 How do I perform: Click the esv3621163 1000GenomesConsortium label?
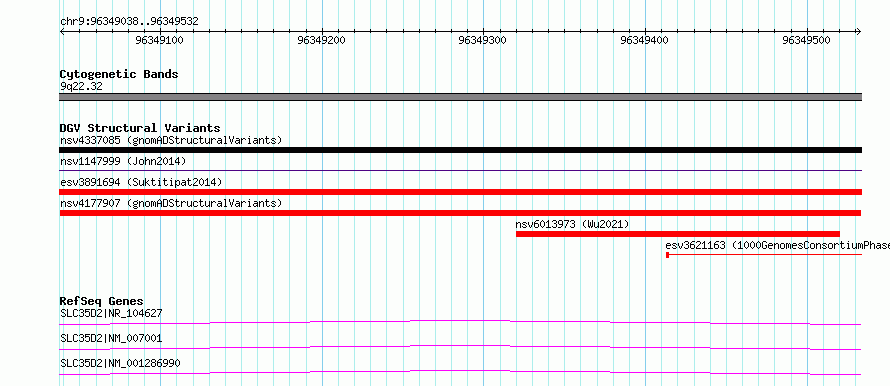pyautogui.click(x=778, y=246)
